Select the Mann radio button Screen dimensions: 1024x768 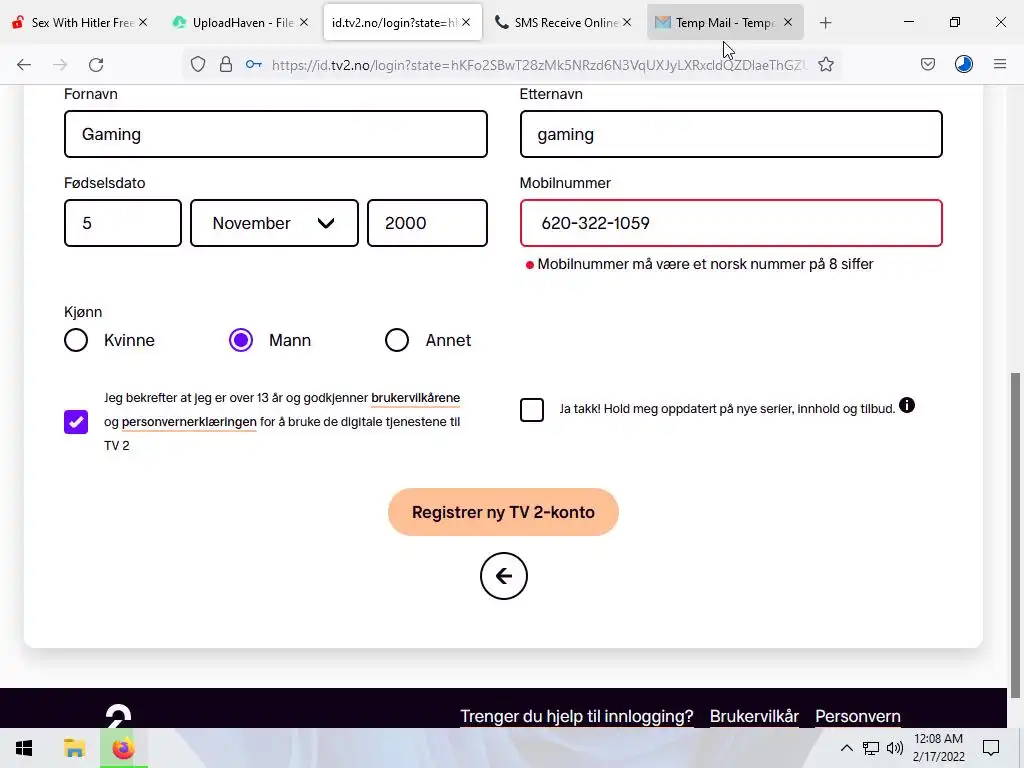pyautogui.click(x=241, y=340)
